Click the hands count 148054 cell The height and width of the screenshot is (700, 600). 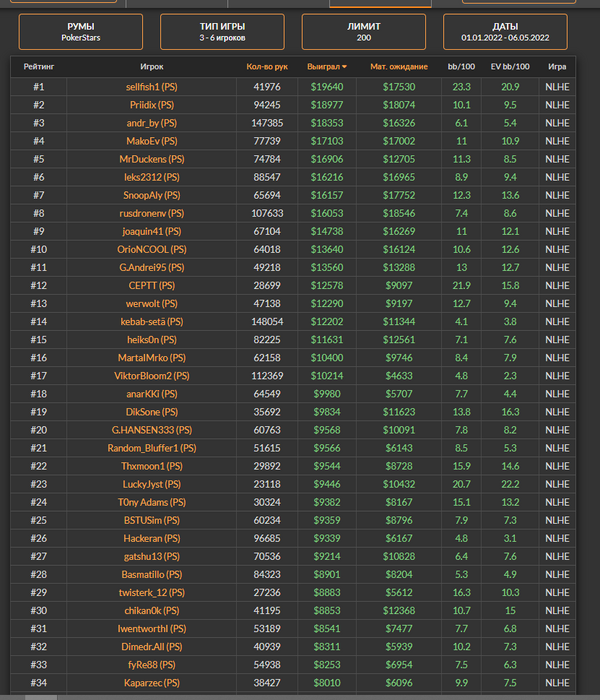[267, 322]
